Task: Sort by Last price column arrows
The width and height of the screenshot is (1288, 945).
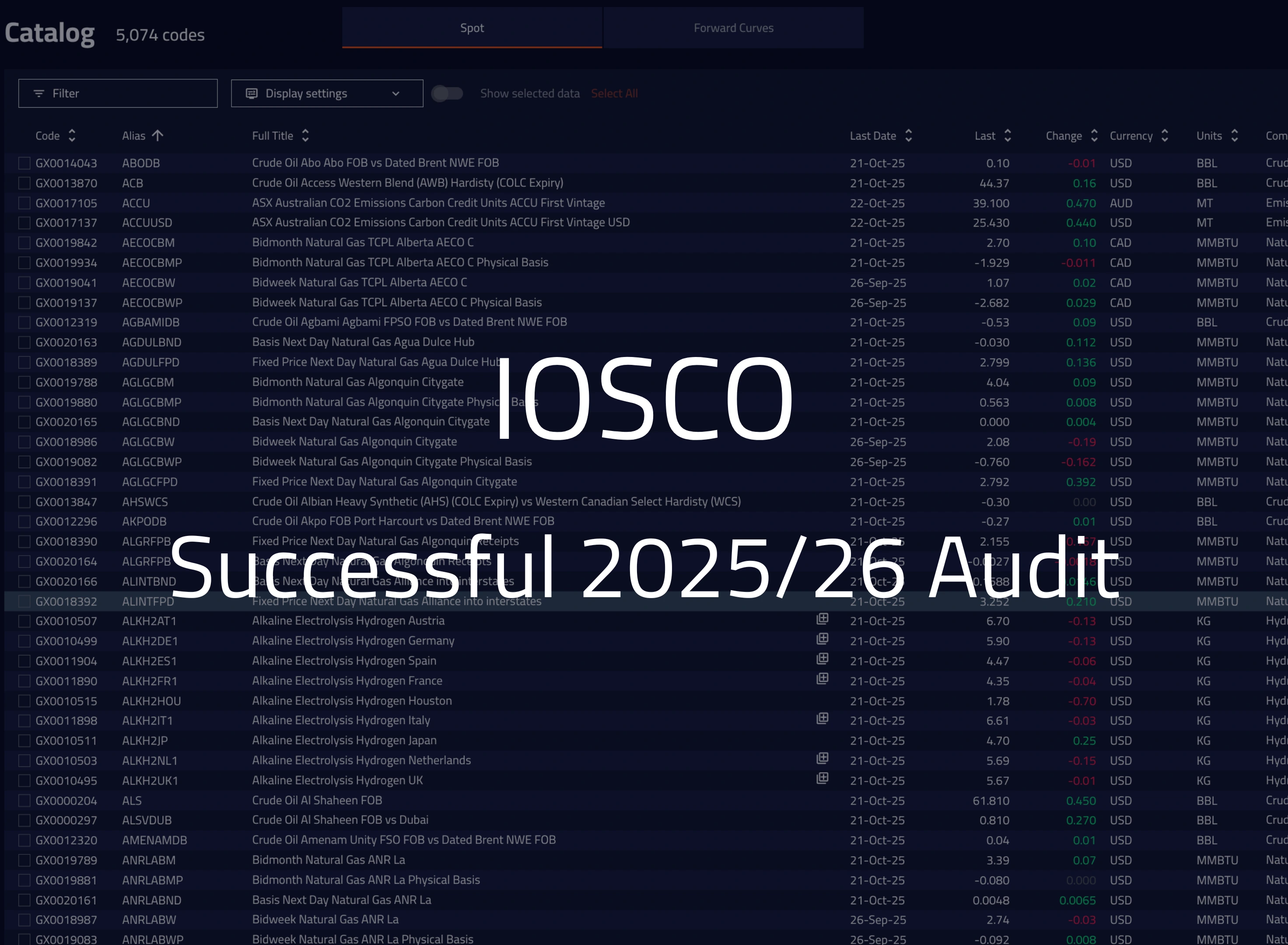Action: coord(1007,136)
